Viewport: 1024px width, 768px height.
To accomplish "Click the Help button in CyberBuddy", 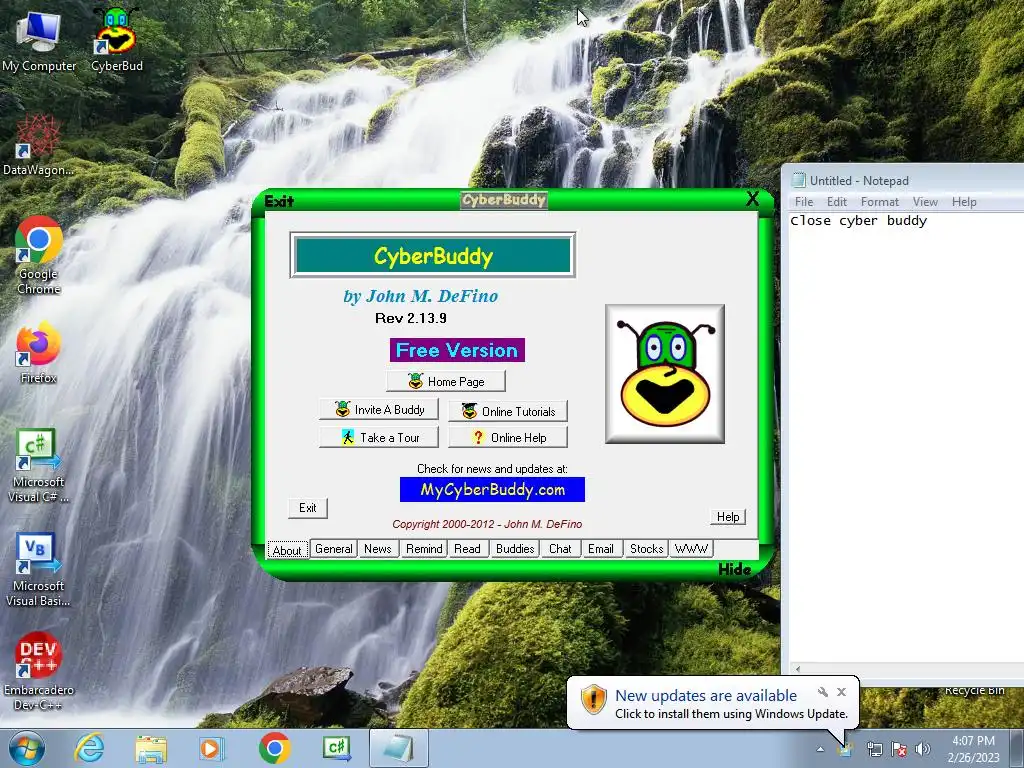I will [728, 517].
